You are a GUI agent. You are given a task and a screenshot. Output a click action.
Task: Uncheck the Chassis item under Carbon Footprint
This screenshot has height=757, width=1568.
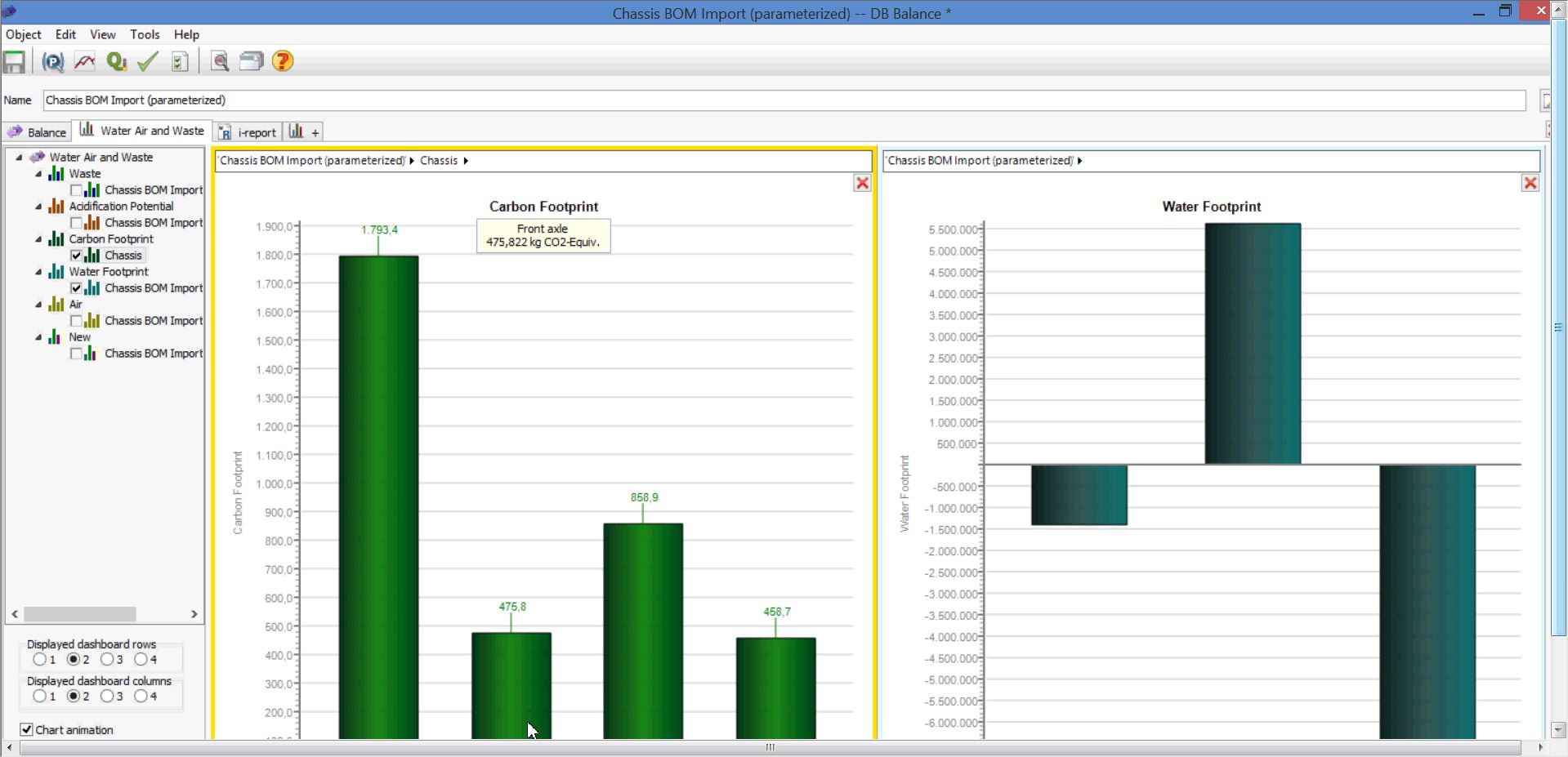pos(76,256)
